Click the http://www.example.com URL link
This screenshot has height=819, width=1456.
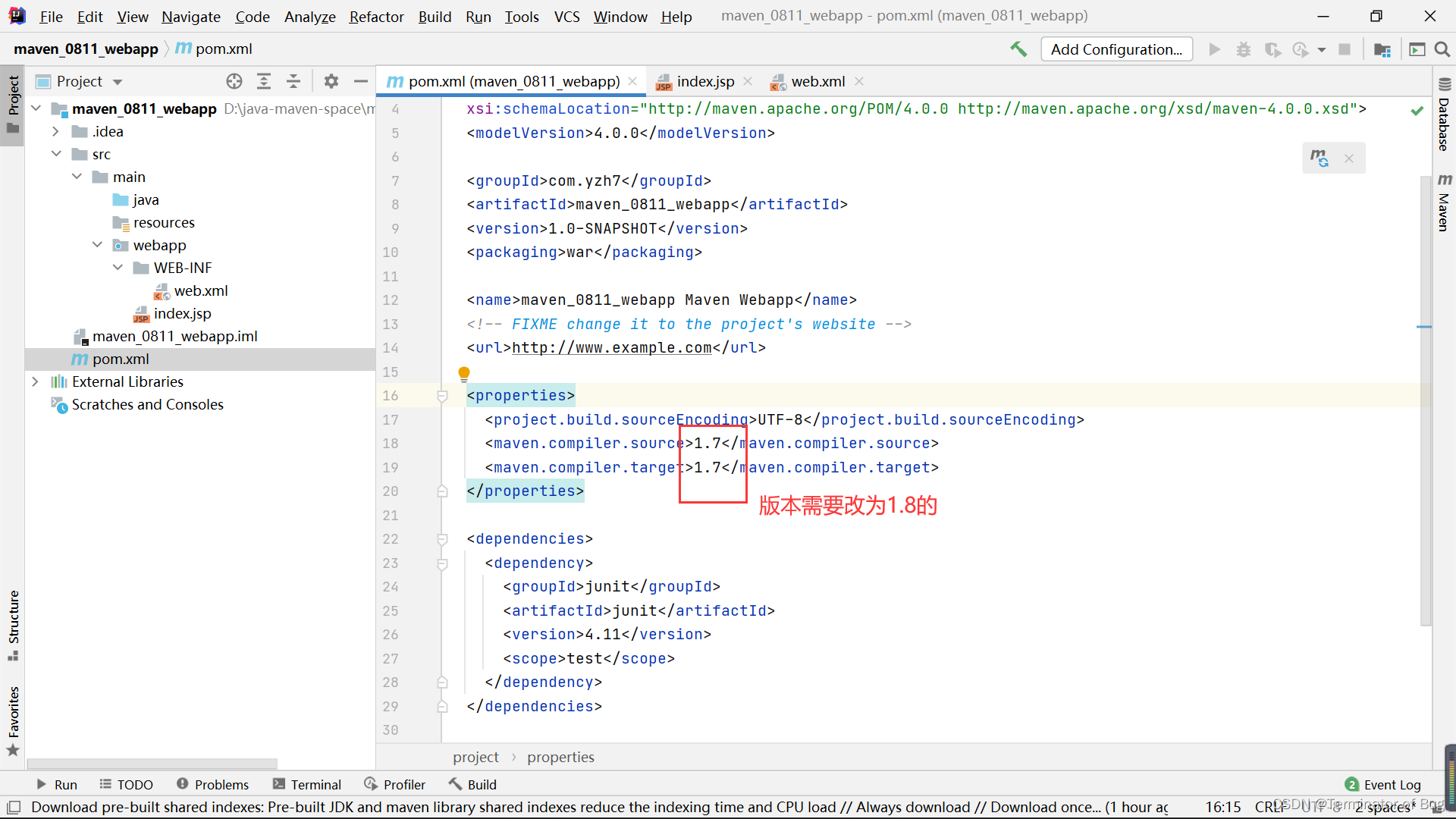(x=612, y=348)
